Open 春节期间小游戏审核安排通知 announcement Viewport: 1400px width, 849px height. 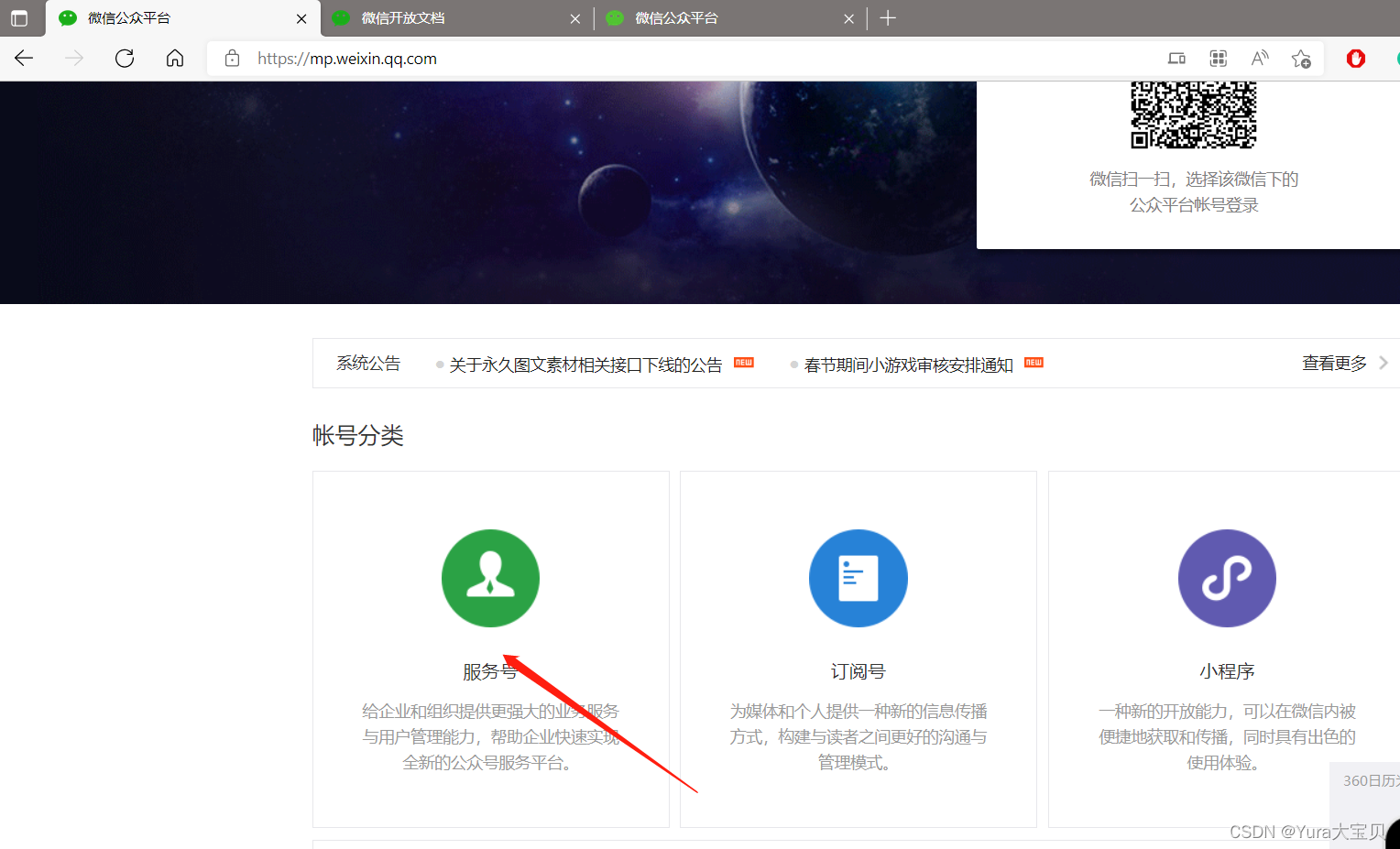[908, 365]
